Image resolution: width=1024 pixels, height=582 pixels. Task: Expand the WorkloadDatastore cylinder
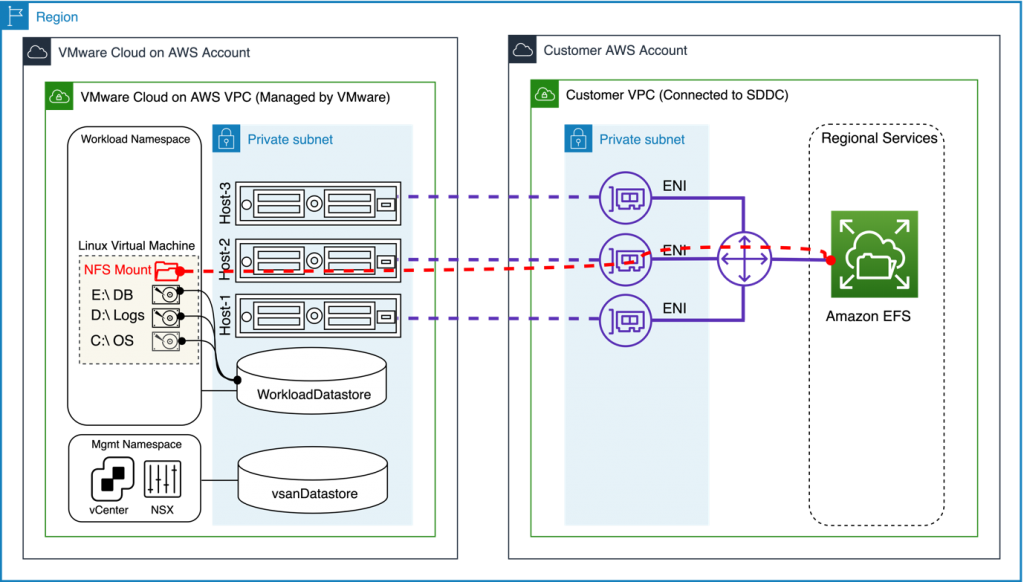tap(311, 381)
